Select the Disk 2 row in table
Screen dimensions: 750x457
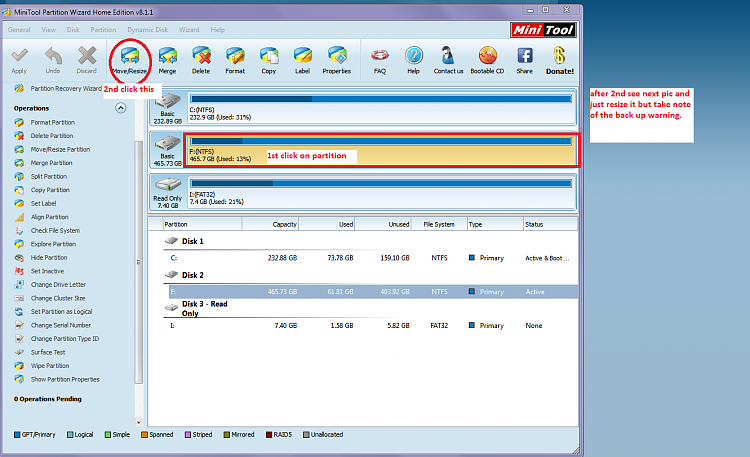click(370, 275)
